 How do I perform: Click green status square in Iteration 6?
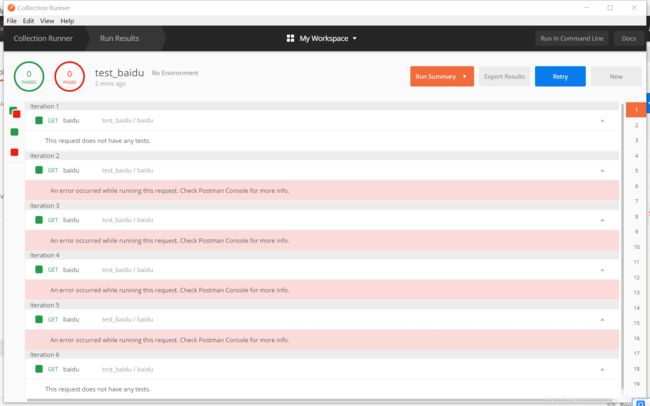(x=39, y=369)
